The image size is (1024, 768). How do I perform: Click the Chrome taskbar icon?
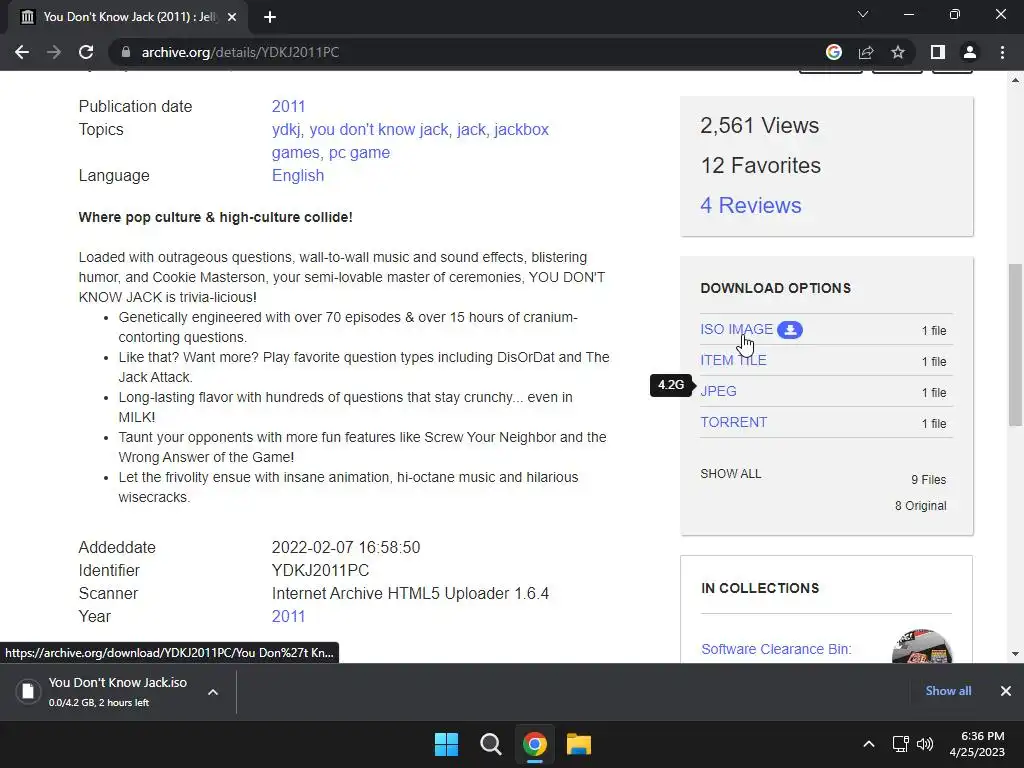pos(535,744)
